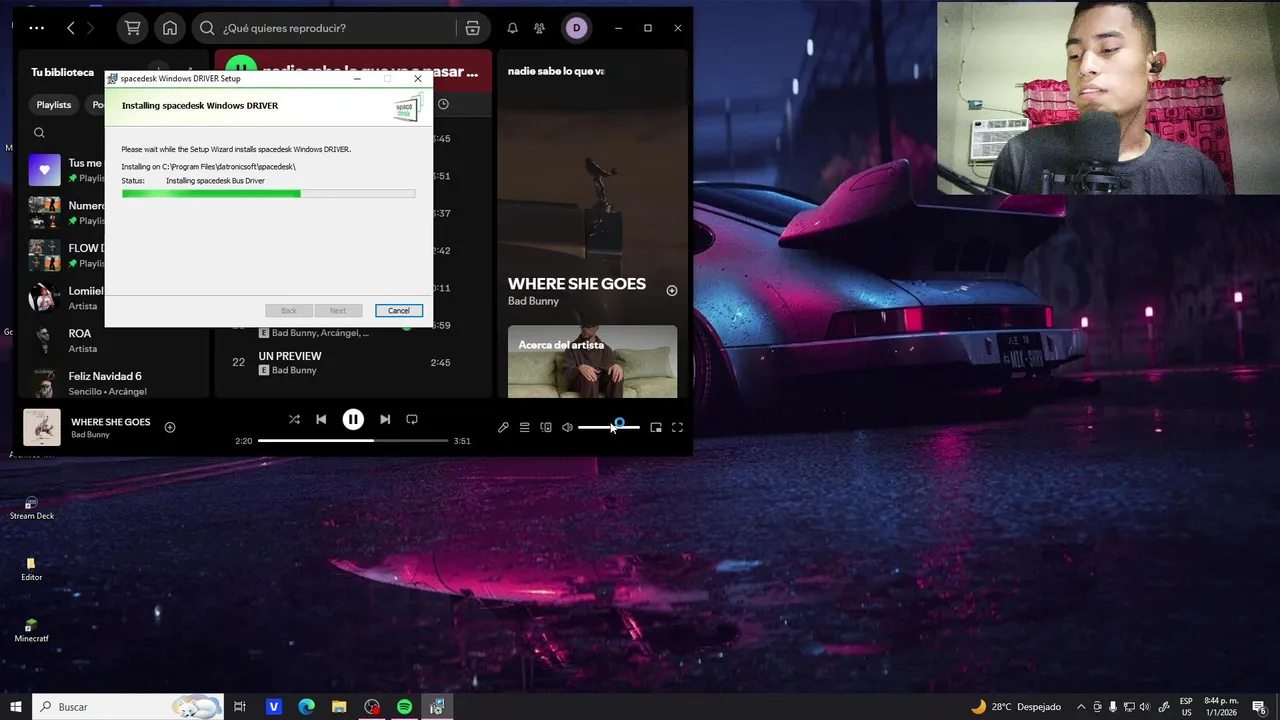Image resolution: width=1280 pixels, height=720 pixels.
Task: Open the taskbar clock and calendar
Action: pos(1220,707)
